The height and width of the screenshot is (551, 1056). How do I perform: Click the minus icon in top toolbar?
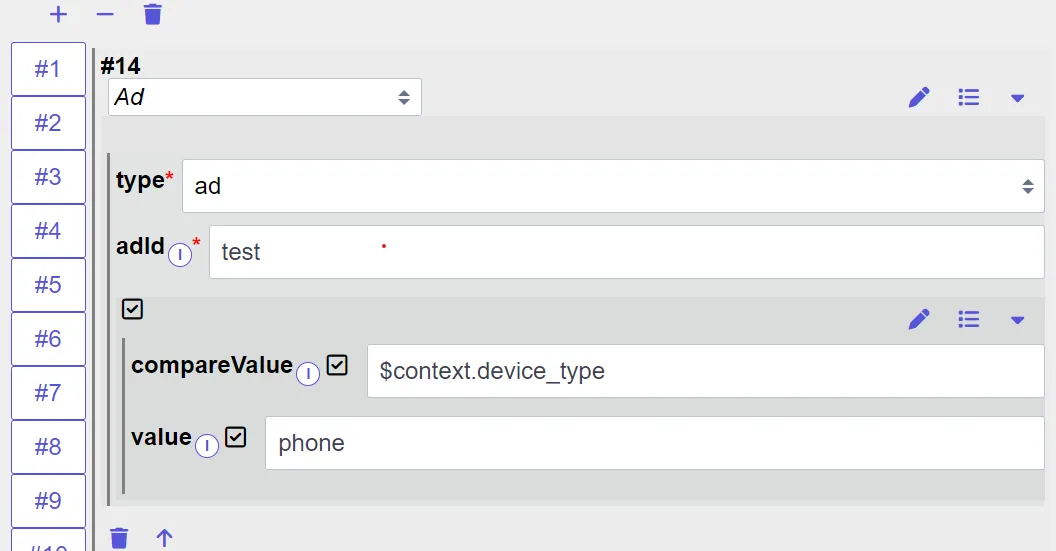pos(105,14)
